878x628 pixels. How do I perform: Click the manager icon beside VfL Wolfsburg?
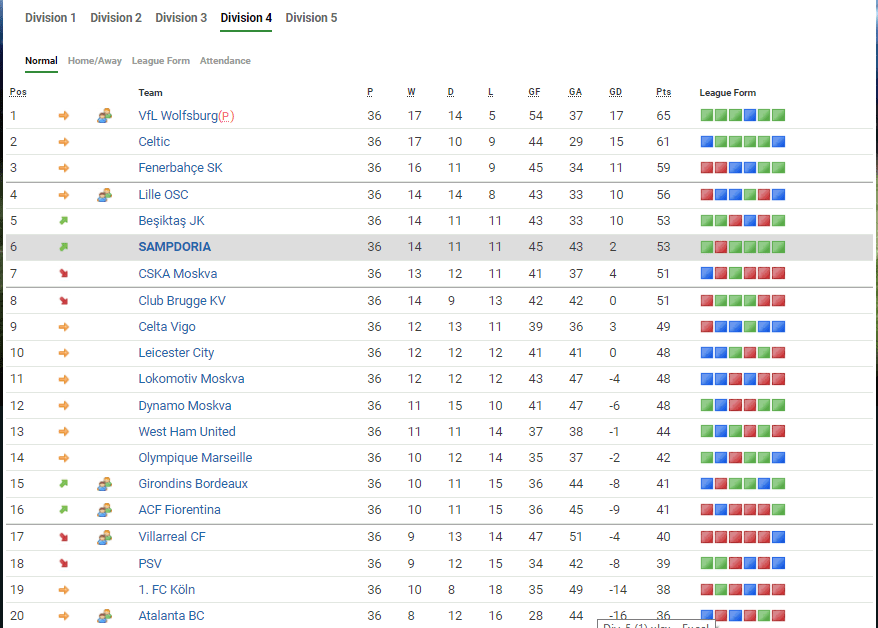(104, 116)
